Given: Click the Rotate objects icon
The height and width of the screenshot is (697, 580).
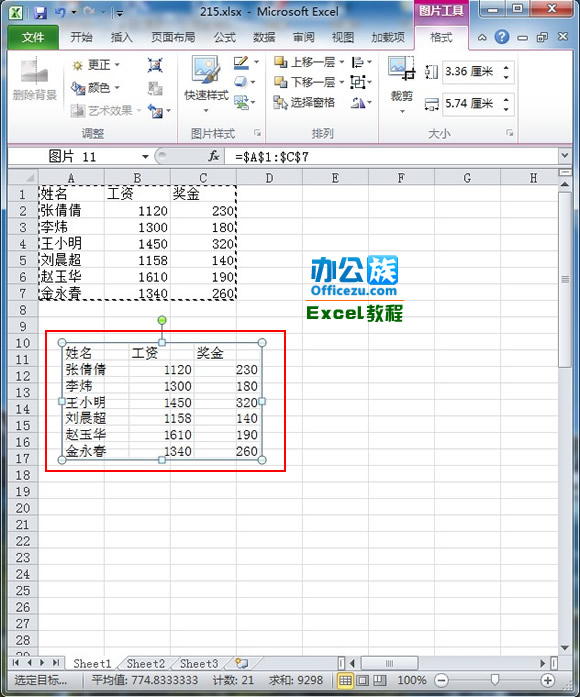Looking at the screenshot, I should click(x=357, y=103).
